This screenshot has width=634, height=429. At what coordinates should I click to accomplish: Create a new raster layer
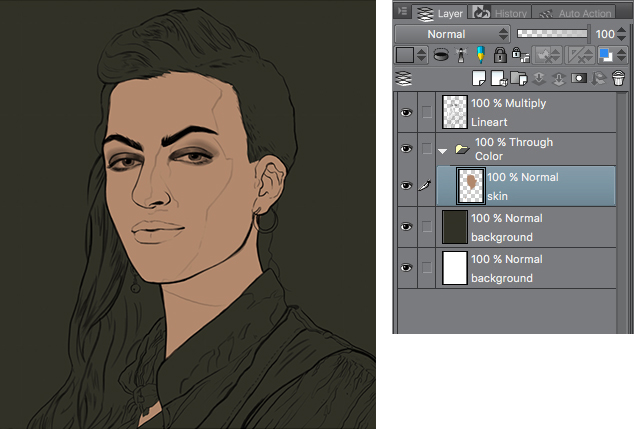478,78
